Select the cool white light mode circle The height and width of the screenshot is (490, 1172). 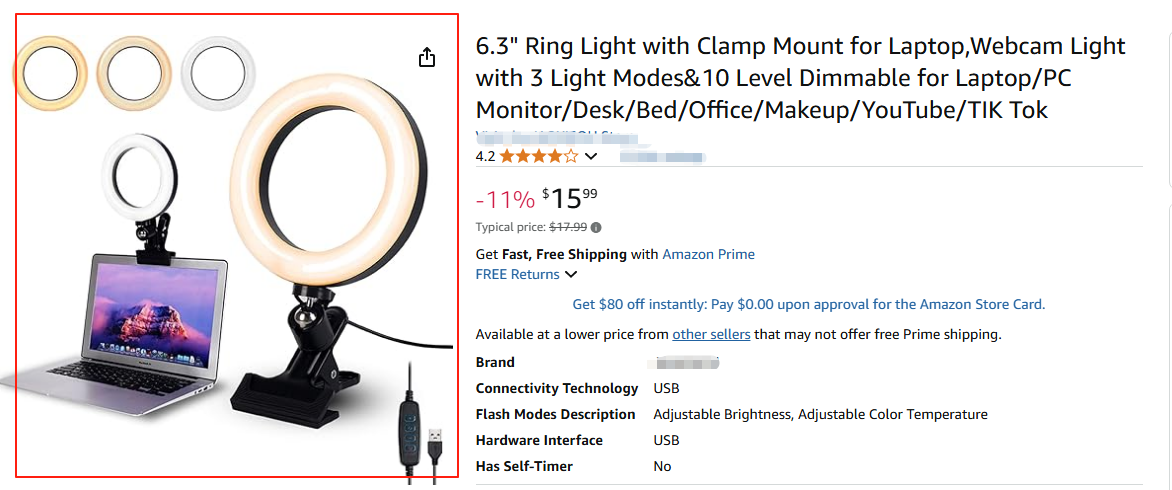point(218,71)
